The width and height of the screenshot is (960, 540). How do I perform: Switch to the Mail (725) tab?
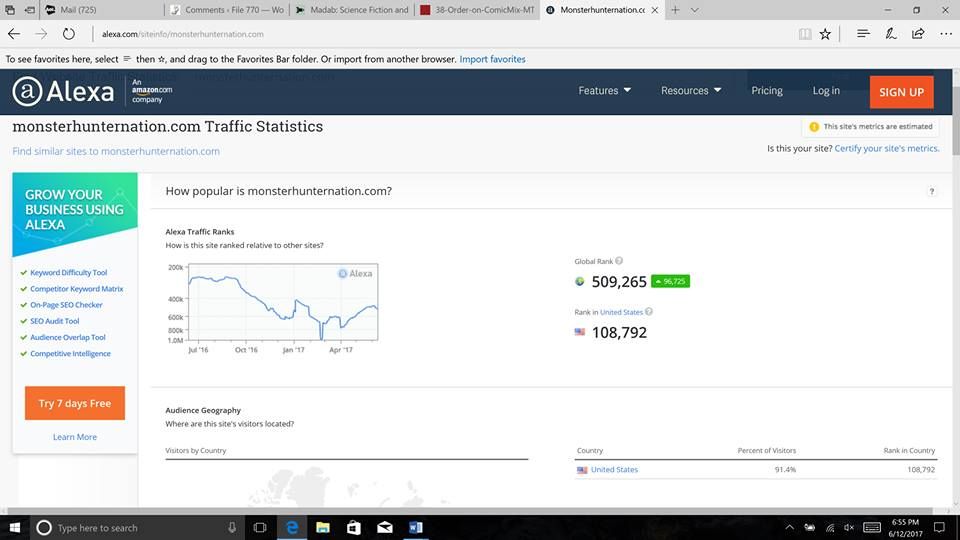(x=90, y=9)
